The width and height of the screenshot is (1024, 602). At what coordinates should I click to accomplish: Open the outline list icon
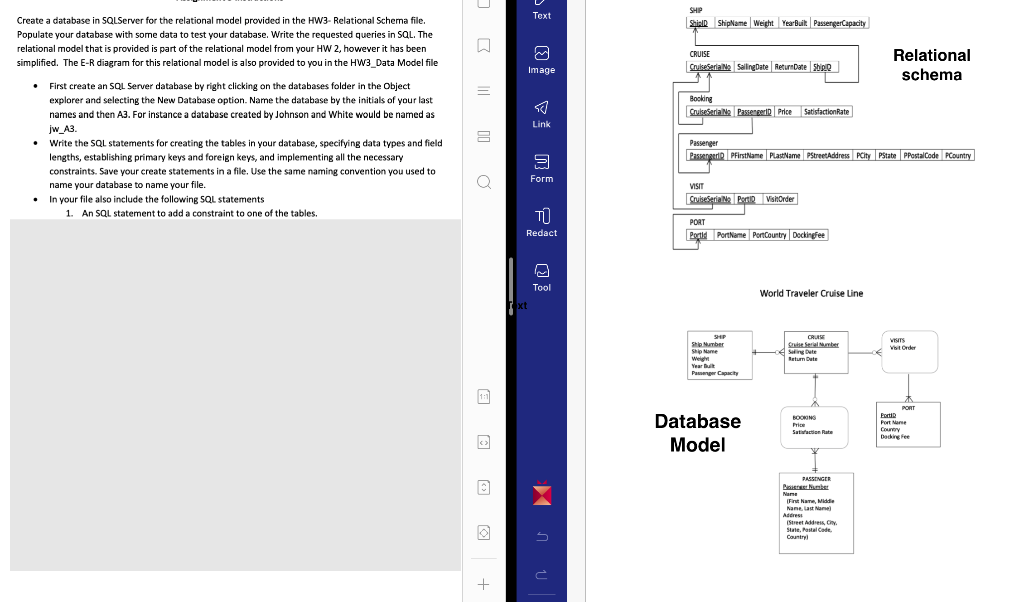[x=484, y=91]
